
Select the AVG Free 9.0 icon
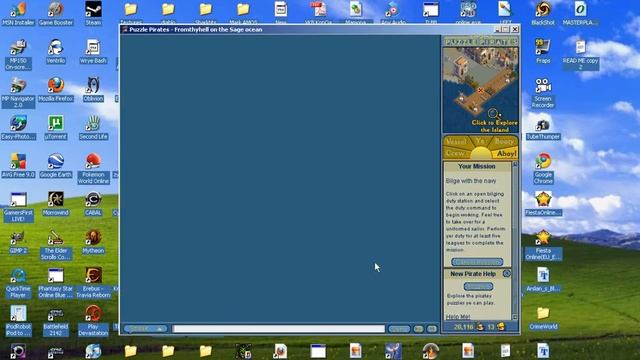pyautogui.click(x=18, y=165)
